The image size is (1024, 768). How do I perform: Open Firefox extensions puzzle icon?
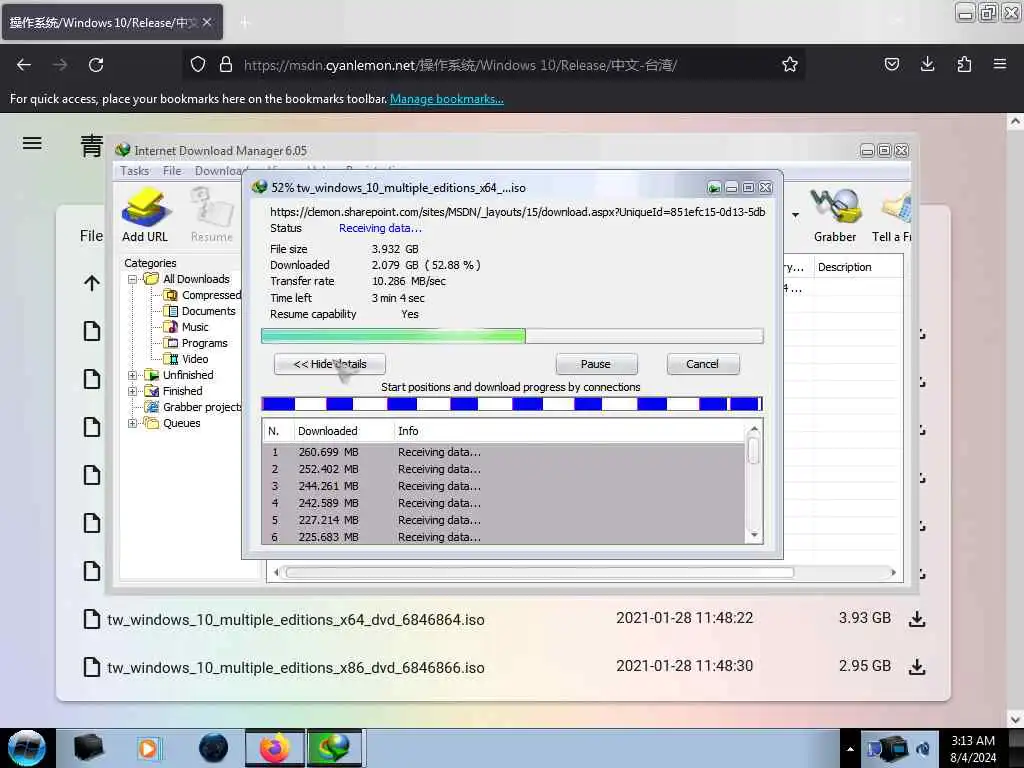[964, 64]
